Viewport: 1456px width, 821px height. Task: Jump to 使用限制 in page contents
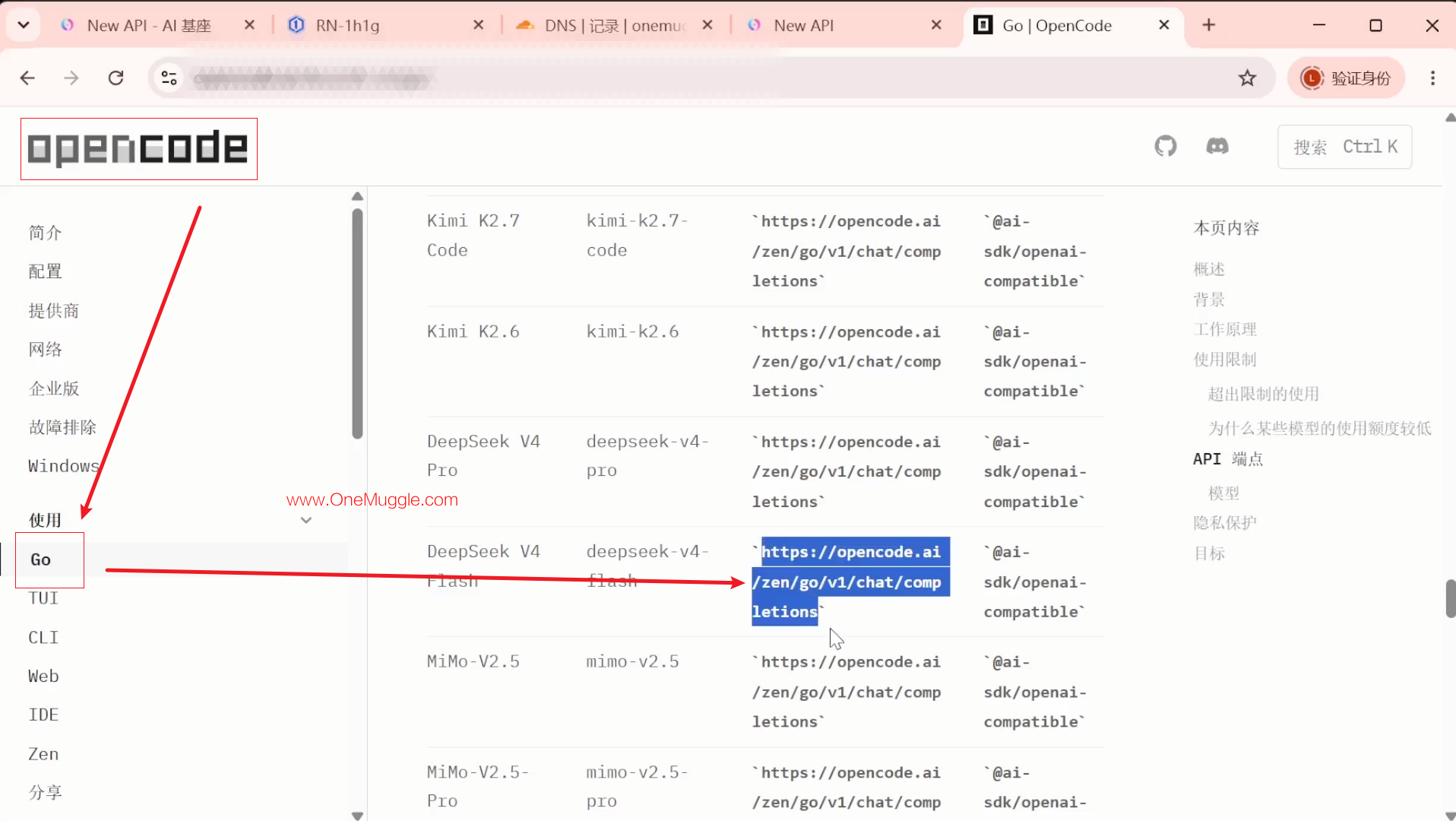tap(1225, 360)
